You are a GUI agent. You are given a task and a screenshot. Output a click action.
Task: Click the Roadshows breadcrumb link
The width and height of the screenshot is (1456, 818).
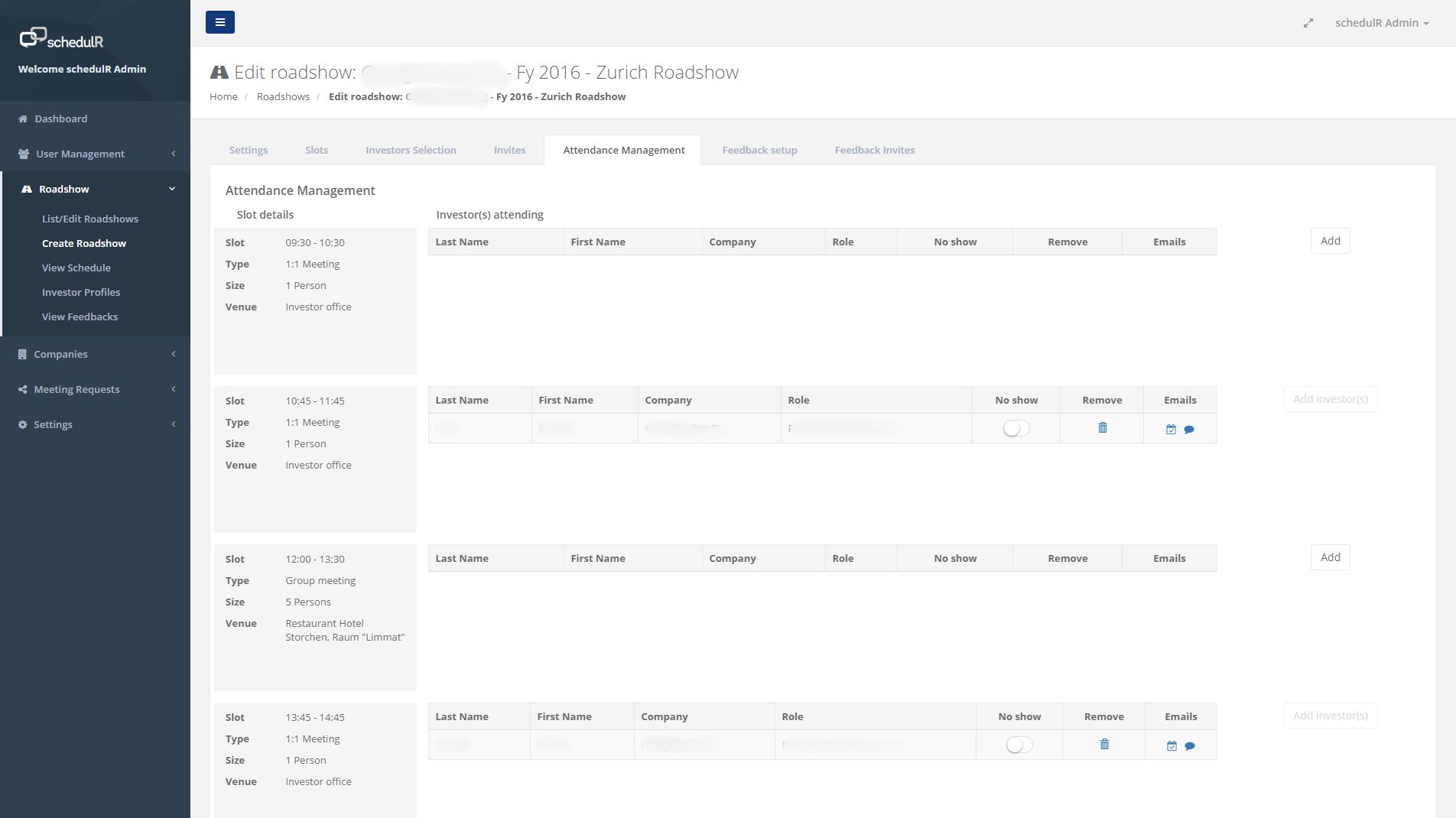tap(283, 96)
